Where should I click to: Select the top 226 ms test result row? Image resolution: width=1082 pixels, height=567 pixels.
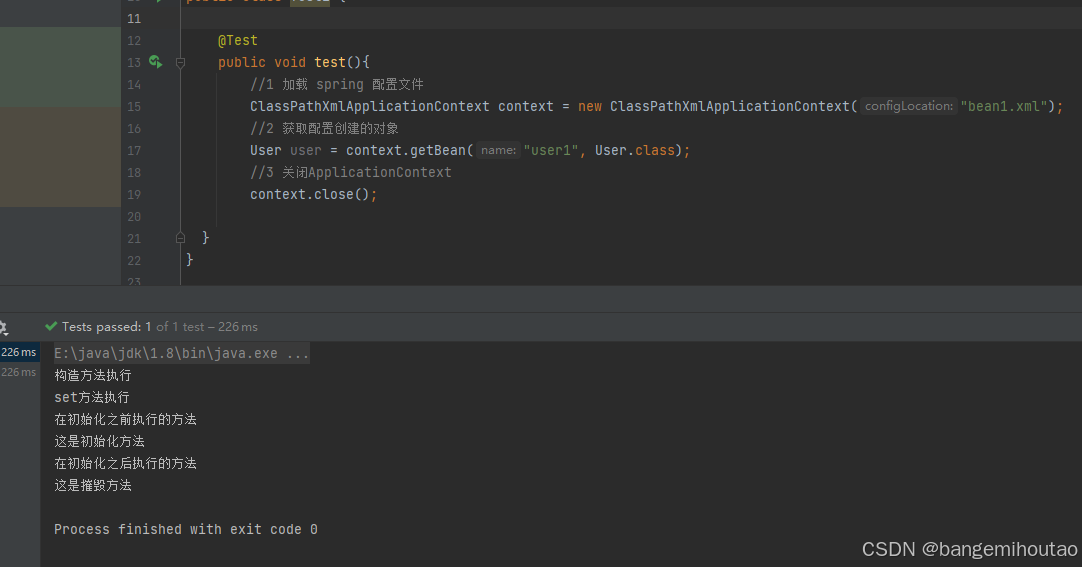(x=19, y=352)
